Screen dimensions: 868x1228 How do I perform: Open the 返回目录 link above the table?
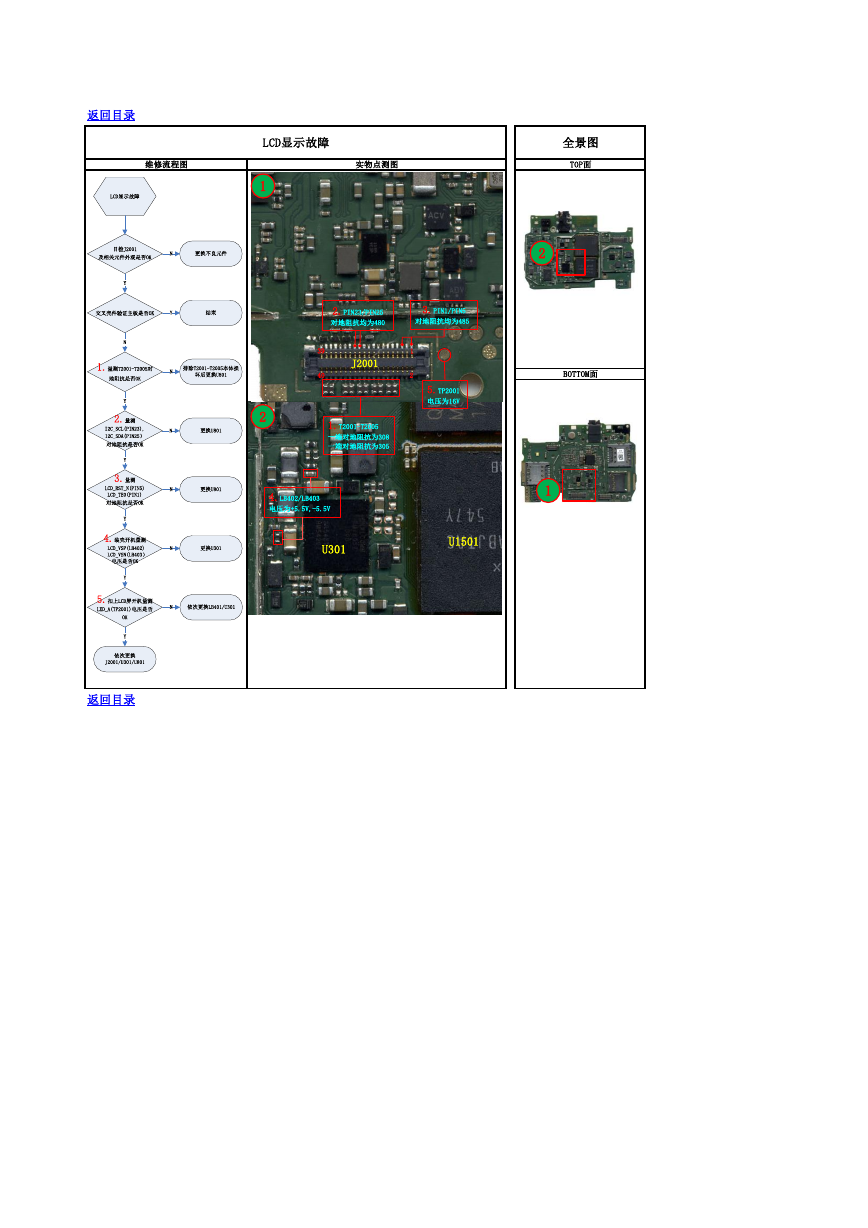(111, 116)
